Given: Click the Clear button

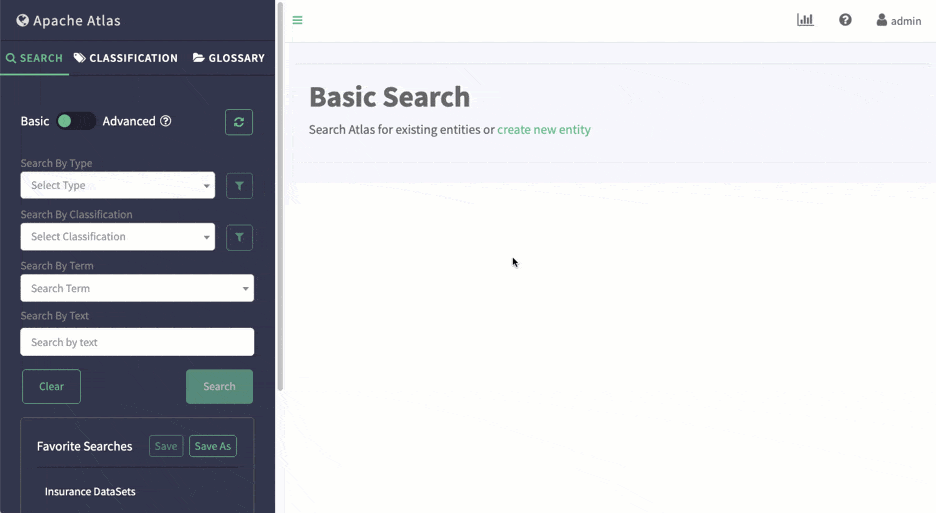Looking at the screenshot, I should coord(51,387).
